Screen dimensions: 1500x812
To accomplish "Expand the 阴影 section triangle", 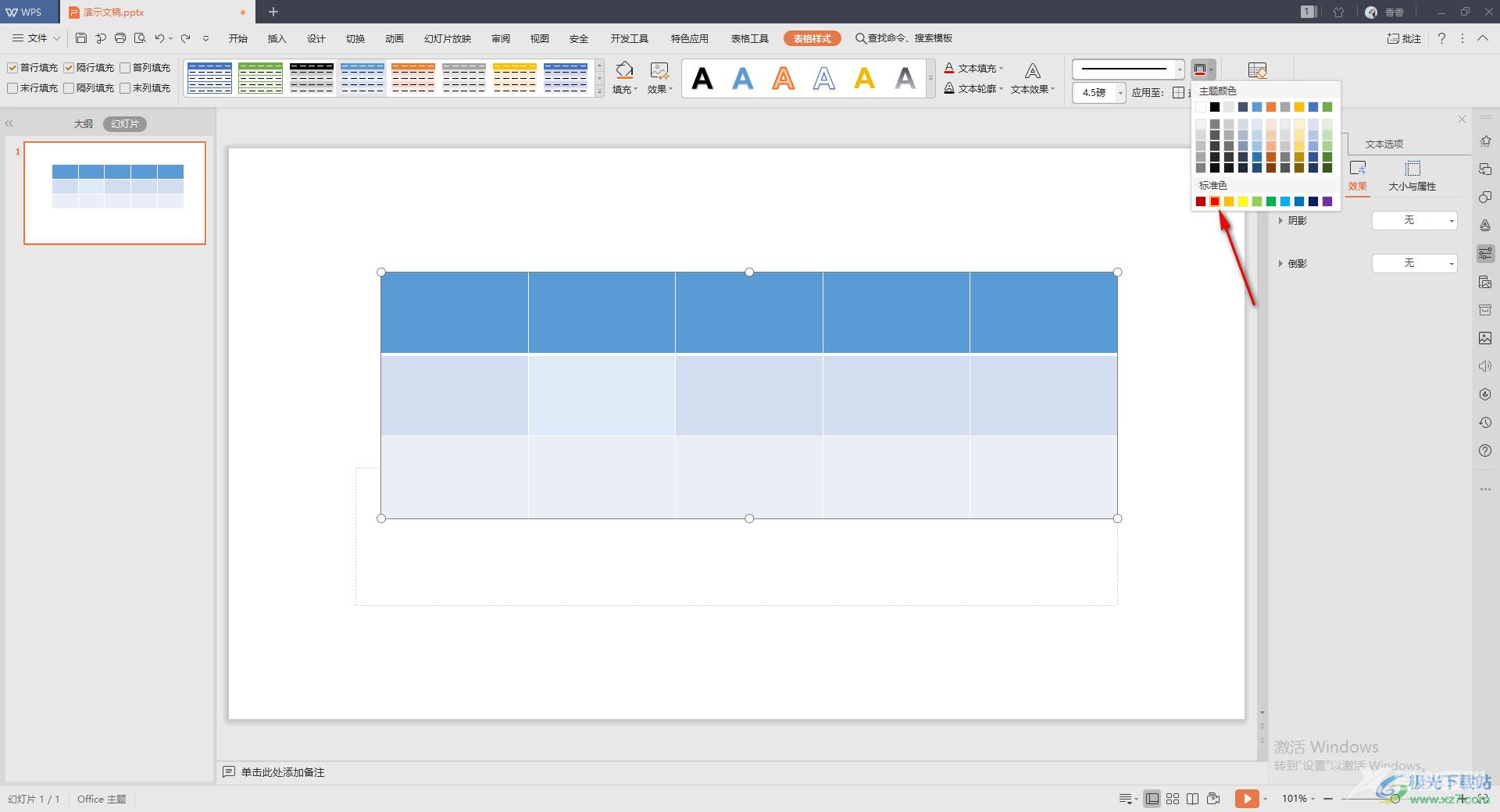I will (1280, 221).
